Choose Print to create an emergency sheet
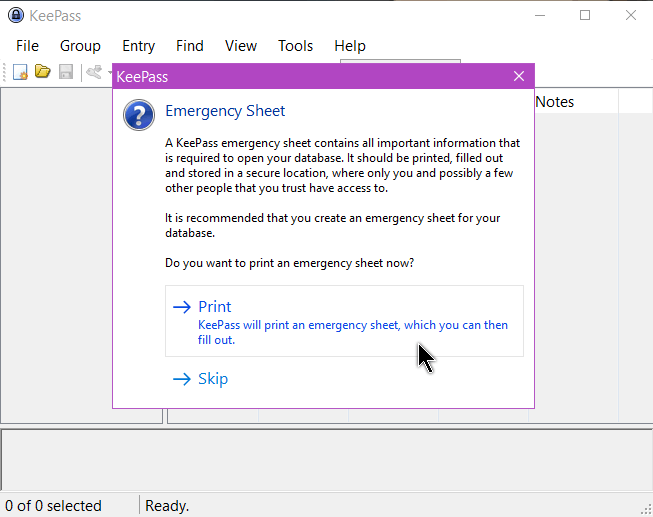Viewport: 653px width, 517px height. (344, 321)
